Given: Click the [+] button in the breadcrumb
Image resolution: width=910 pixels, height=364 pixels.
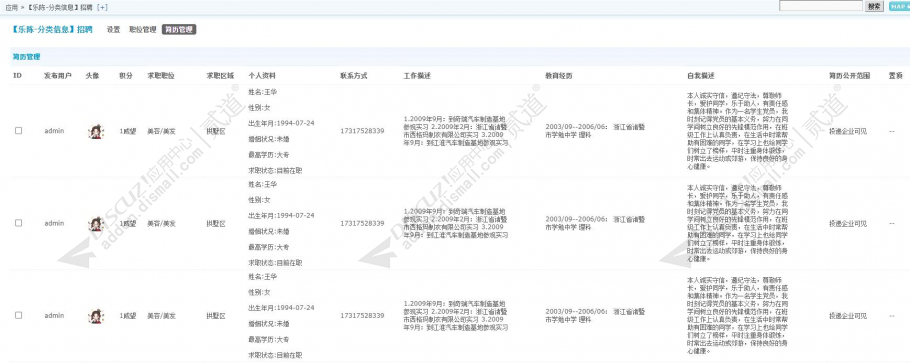Looking at the screenshot, I should point(102,7).
